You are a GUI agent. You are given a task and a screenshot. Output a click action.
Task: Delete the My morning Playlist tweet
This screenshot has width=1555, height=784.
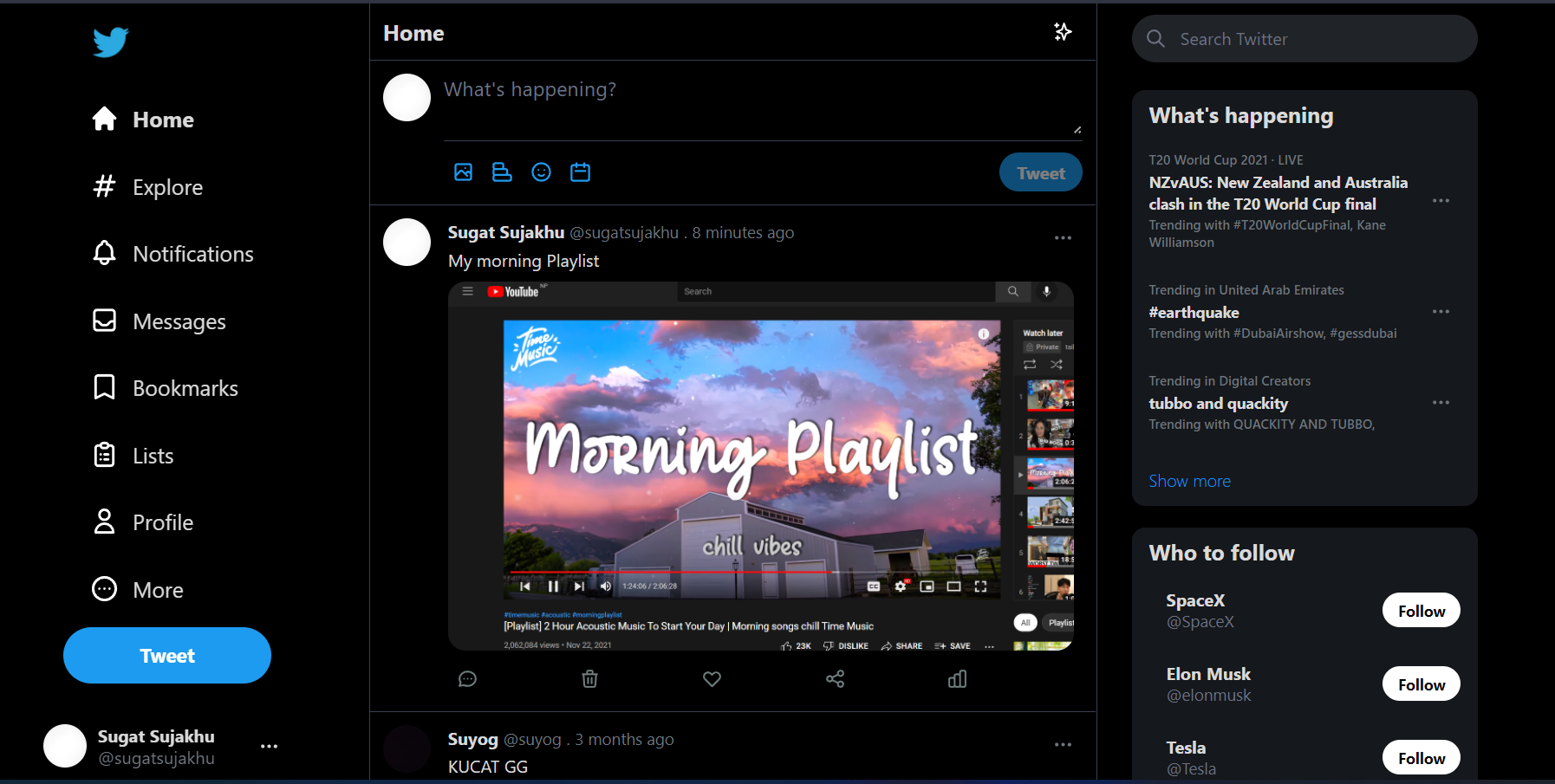(x=589, y=679)
